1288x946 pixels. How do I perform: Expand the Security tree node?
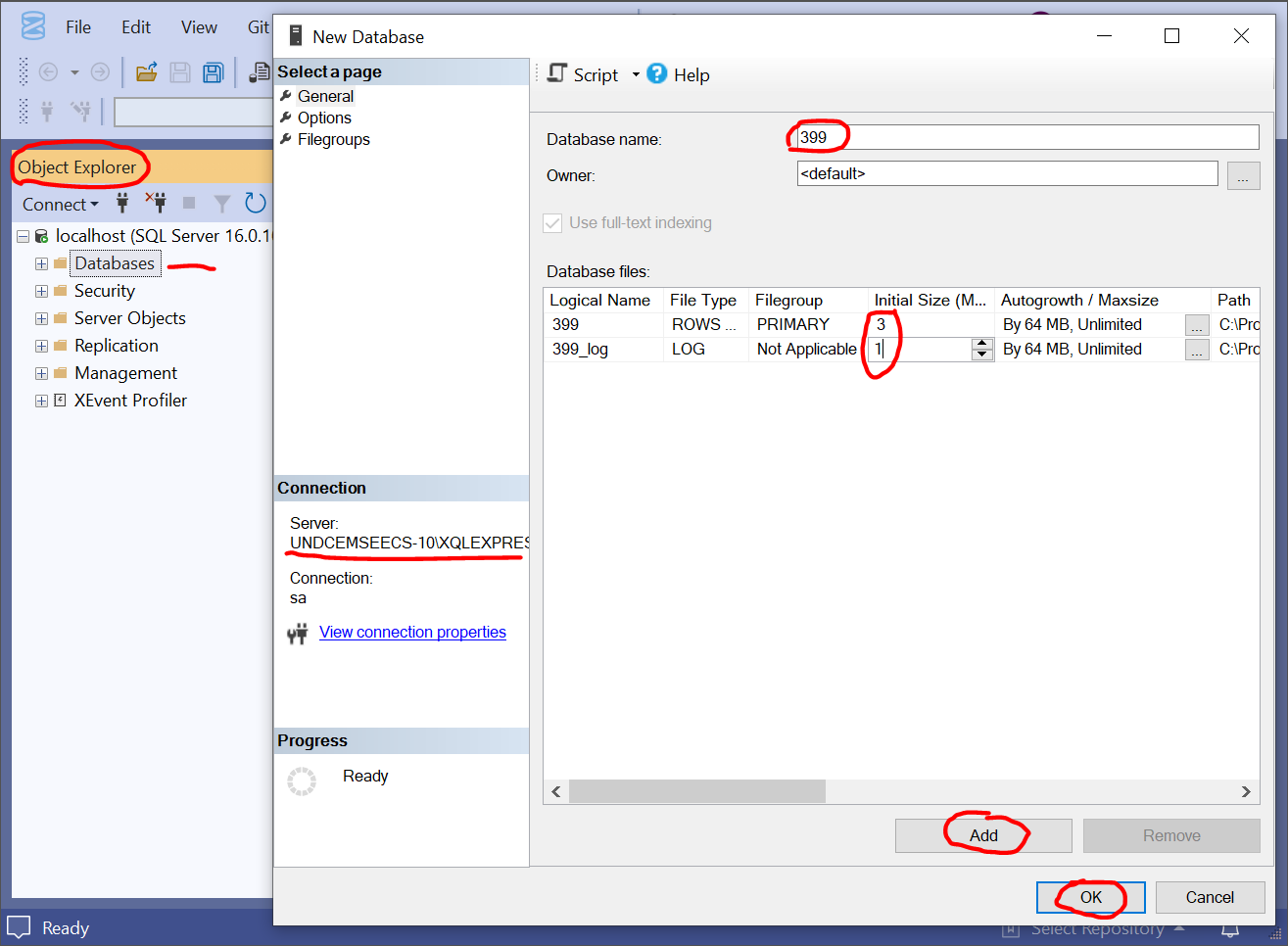pos(41,291)
